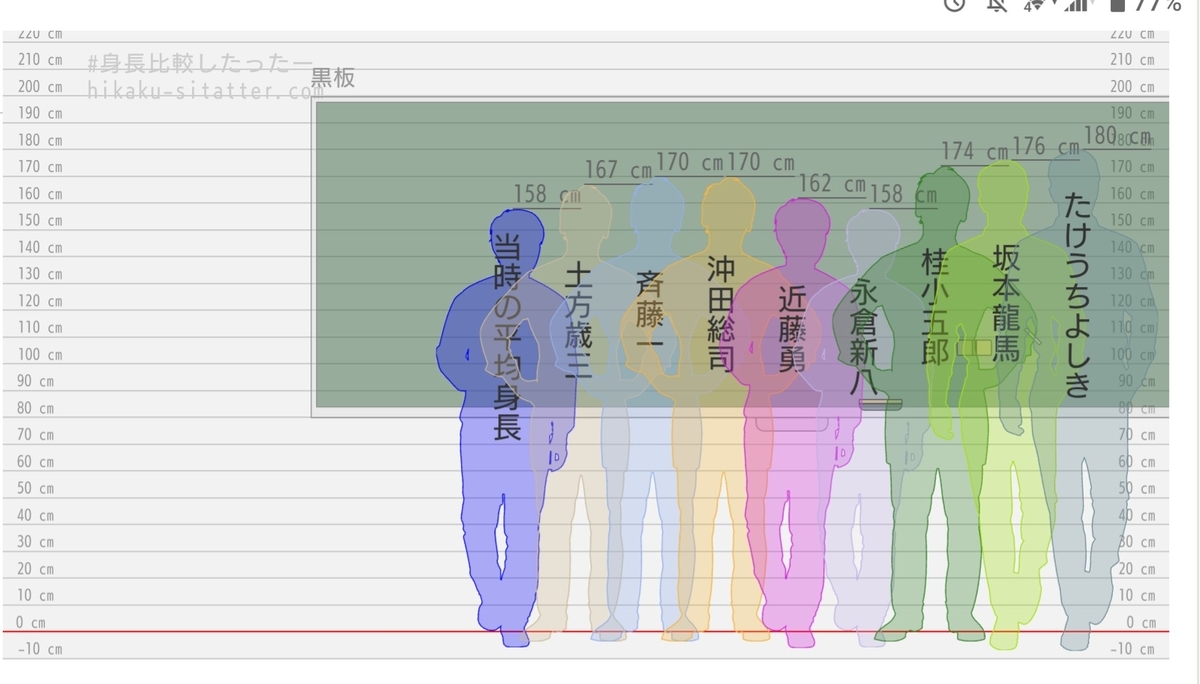Select -10 cm on the left axis
The height and width of the screenshot is (684, 1200).
pos(40,650)
